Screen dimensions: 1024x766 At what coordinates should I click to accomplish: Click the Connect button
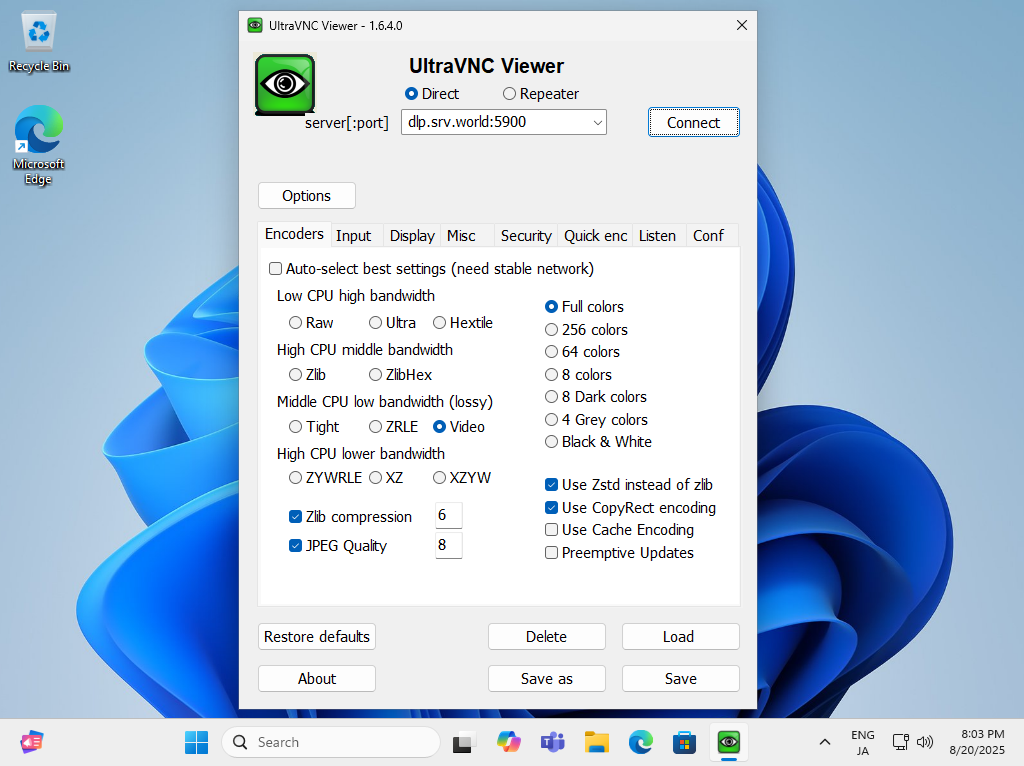(694, 122)
